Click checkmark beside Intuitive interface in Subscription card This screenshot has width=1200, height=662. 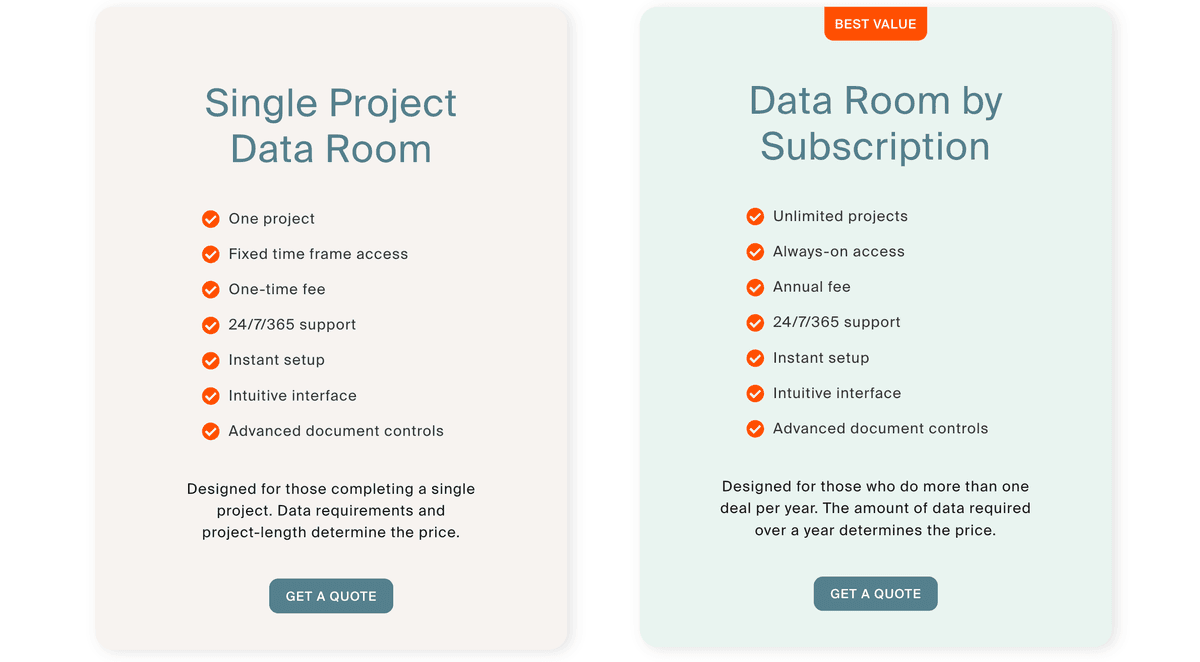[x=755, y=393]
